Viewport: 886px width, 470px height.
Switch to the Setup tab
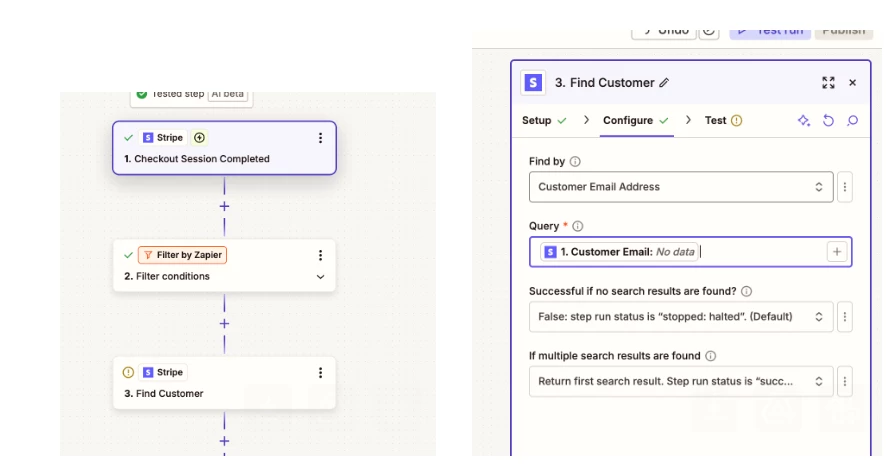[x=544, y=120]
